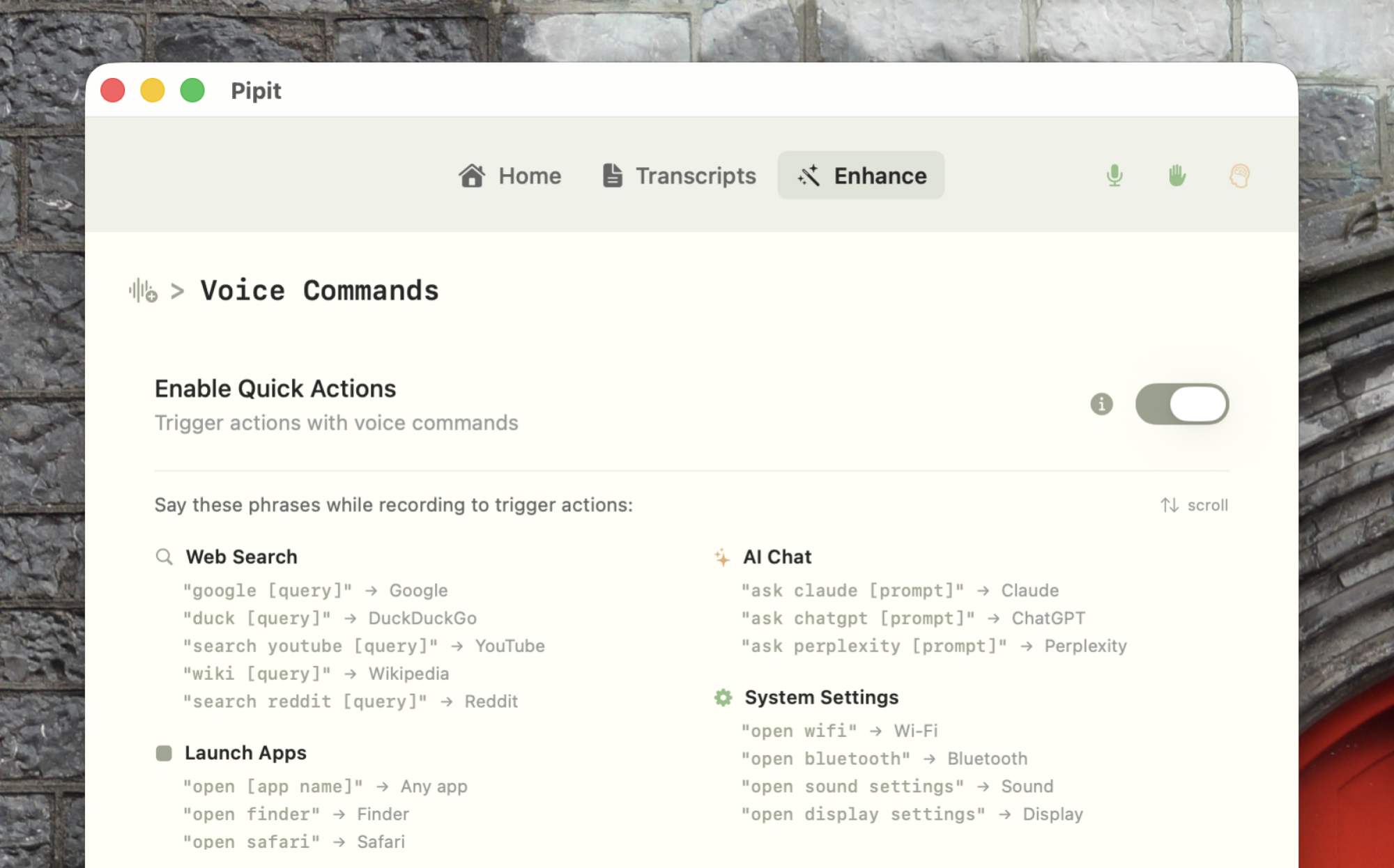The height and width of the screenshot is (868, 1394).
Task: Click the Launch Apps square icon
Action: pos(164,753)
